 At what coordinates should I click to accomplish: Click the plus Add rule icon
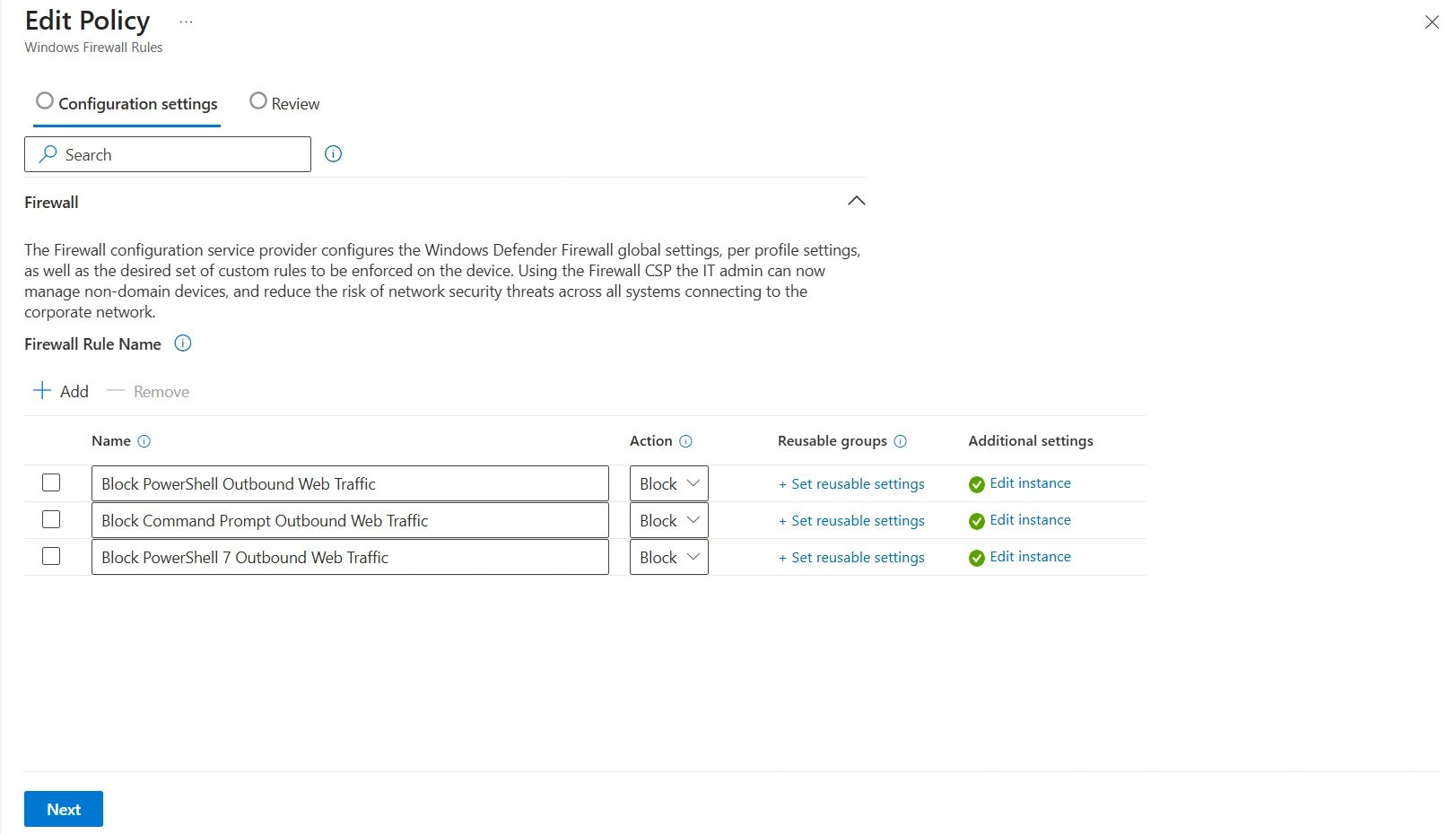pos(42,390)
